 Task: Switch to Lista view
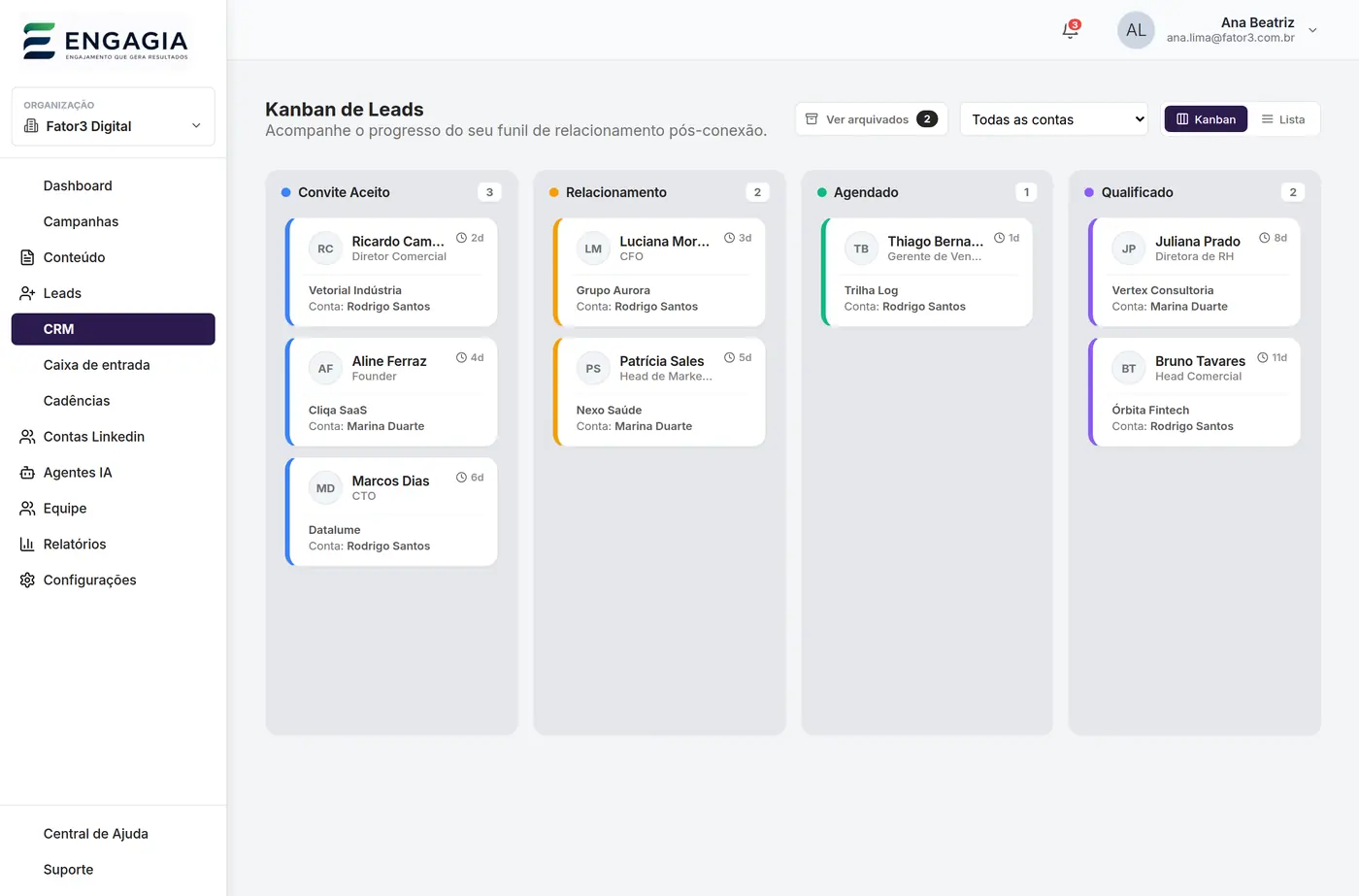tap(1283, 119)
